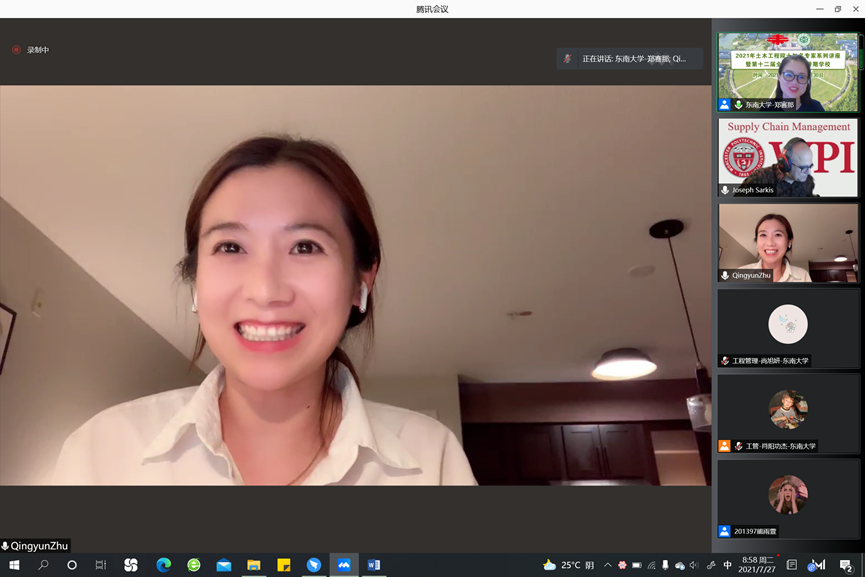Select the 东南大学-郑嘉那 video thumbnail
The height and width of the screenshot is (577, 865).
[x=787, y=70]
